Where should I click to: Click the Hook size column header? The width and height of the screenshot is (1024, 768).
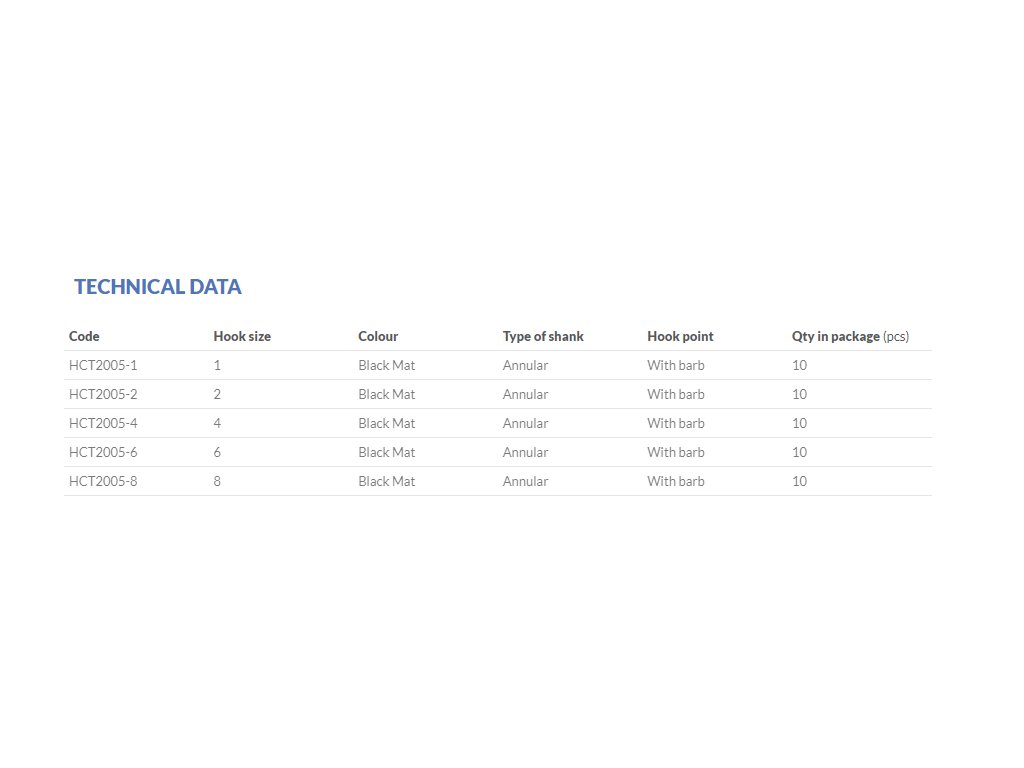(x=242, y=336)
